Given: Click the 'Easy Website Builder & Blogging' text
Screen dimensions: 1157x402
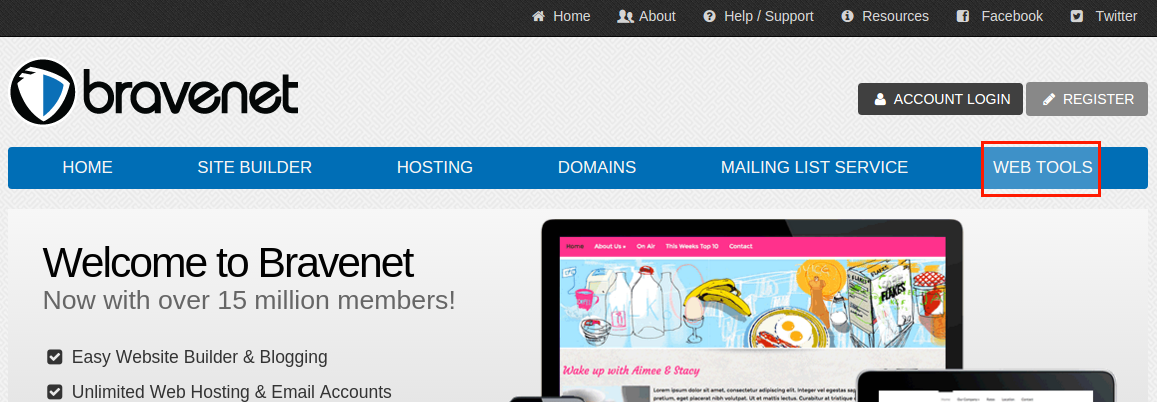Looking at the screenshot, I should point(199,358).
